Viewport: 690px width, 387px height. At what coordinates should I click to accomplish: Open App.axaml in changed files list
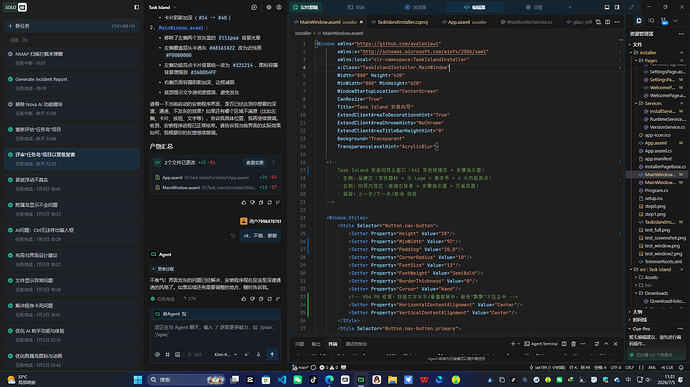tap(216, 177)
